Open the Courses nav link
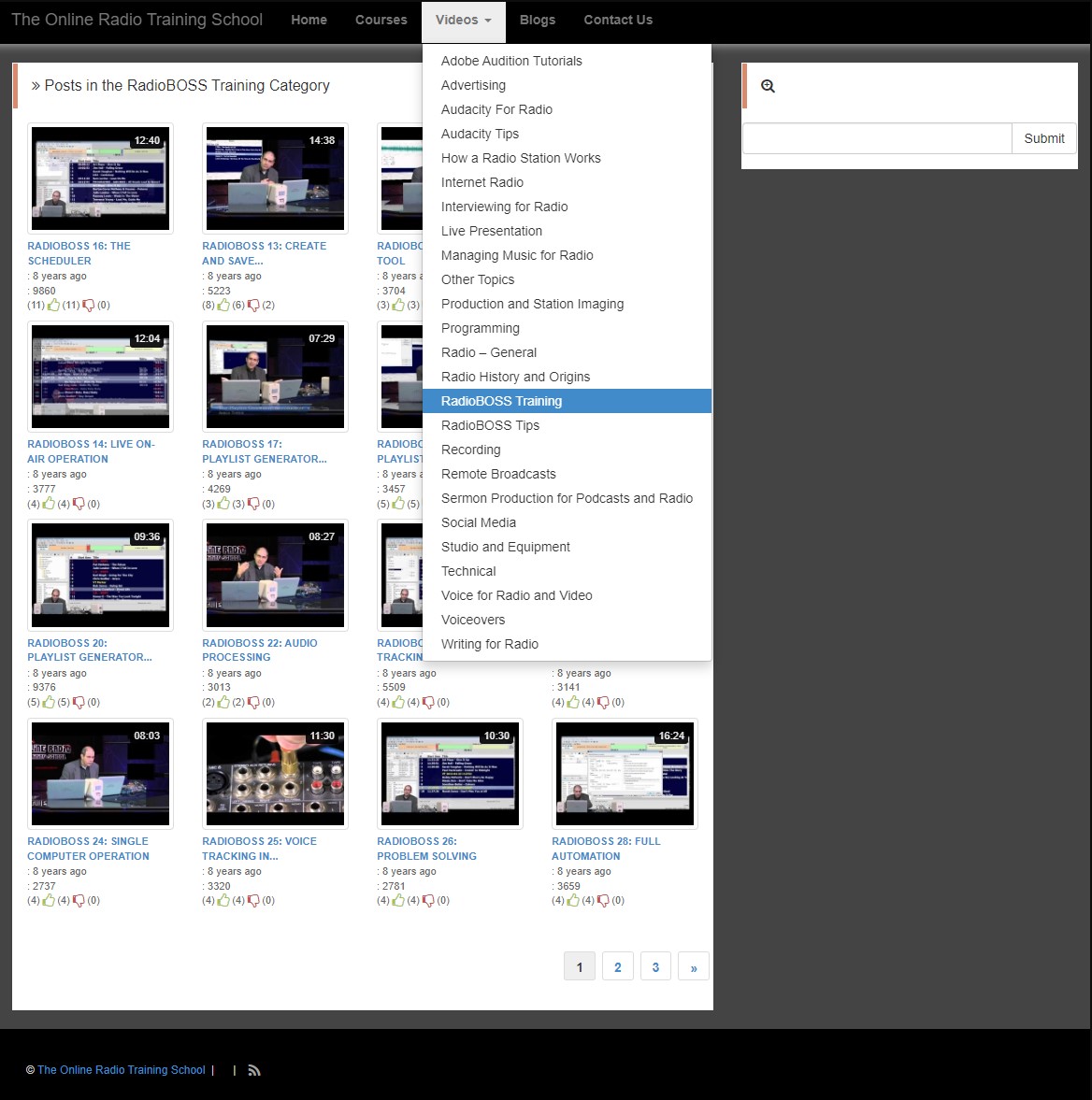 pos(381,21)
